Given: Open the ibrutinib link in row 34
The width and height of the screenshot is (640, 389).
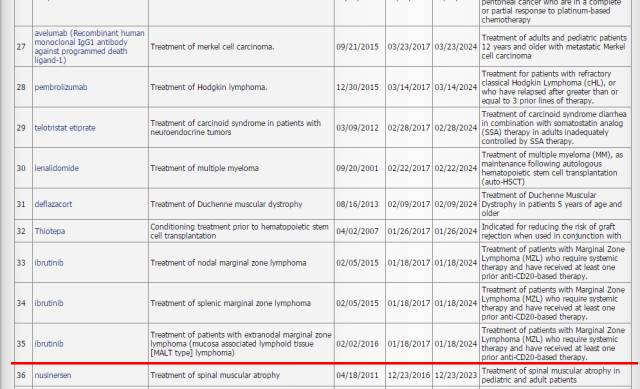Looking at the screenshot, I should coord(49,303).
